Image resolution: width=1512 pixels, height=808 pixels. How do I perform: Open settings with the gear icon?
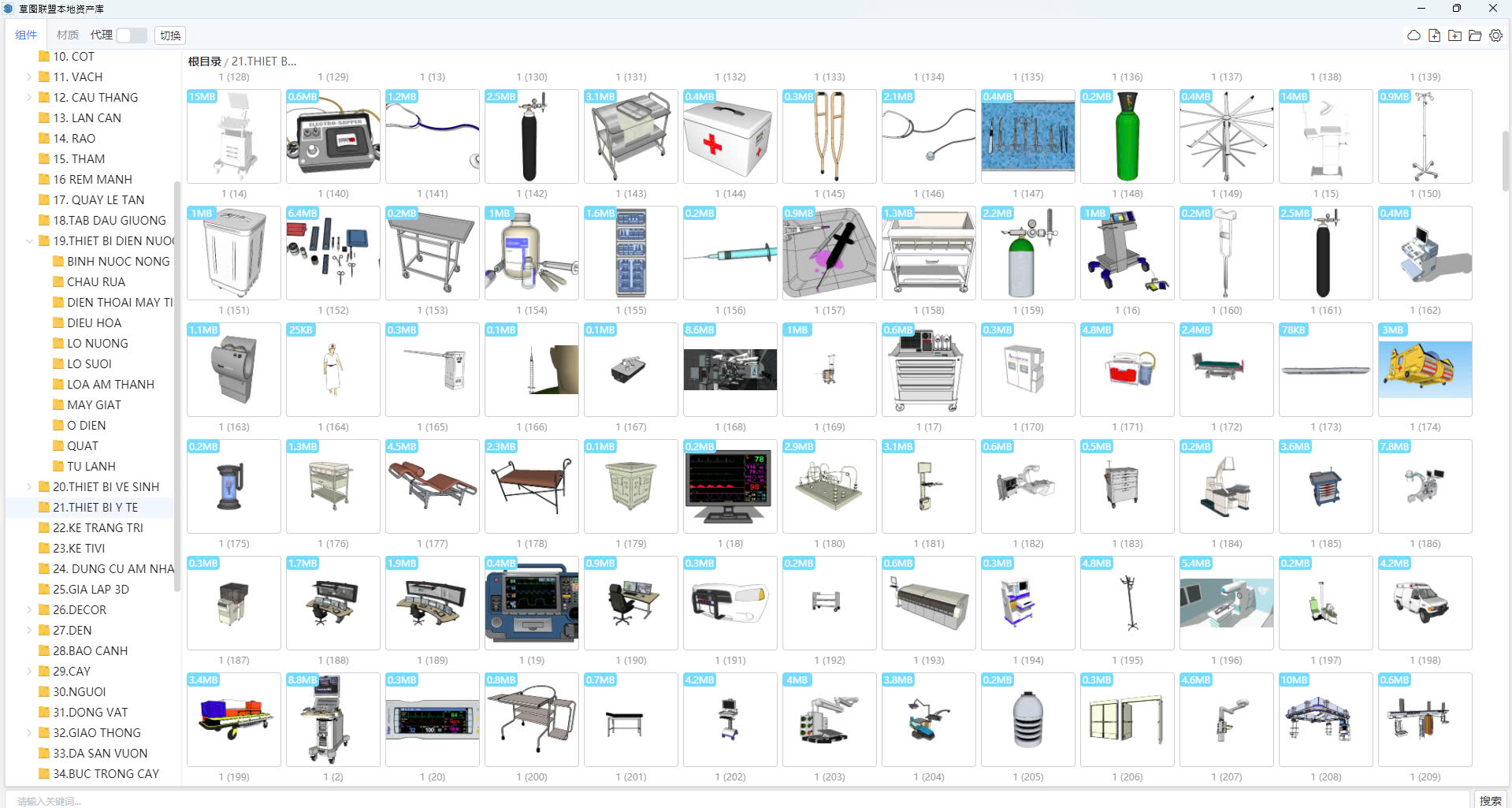[1495, 35]
